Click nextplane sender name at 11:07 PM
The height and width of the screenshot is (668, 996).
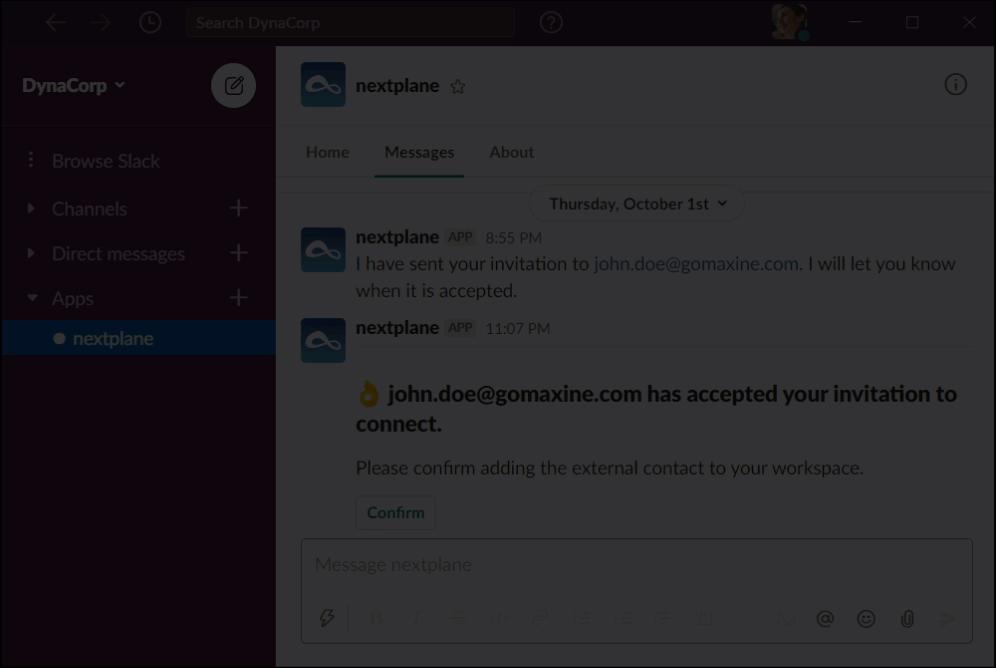click(x=397, y=328)
